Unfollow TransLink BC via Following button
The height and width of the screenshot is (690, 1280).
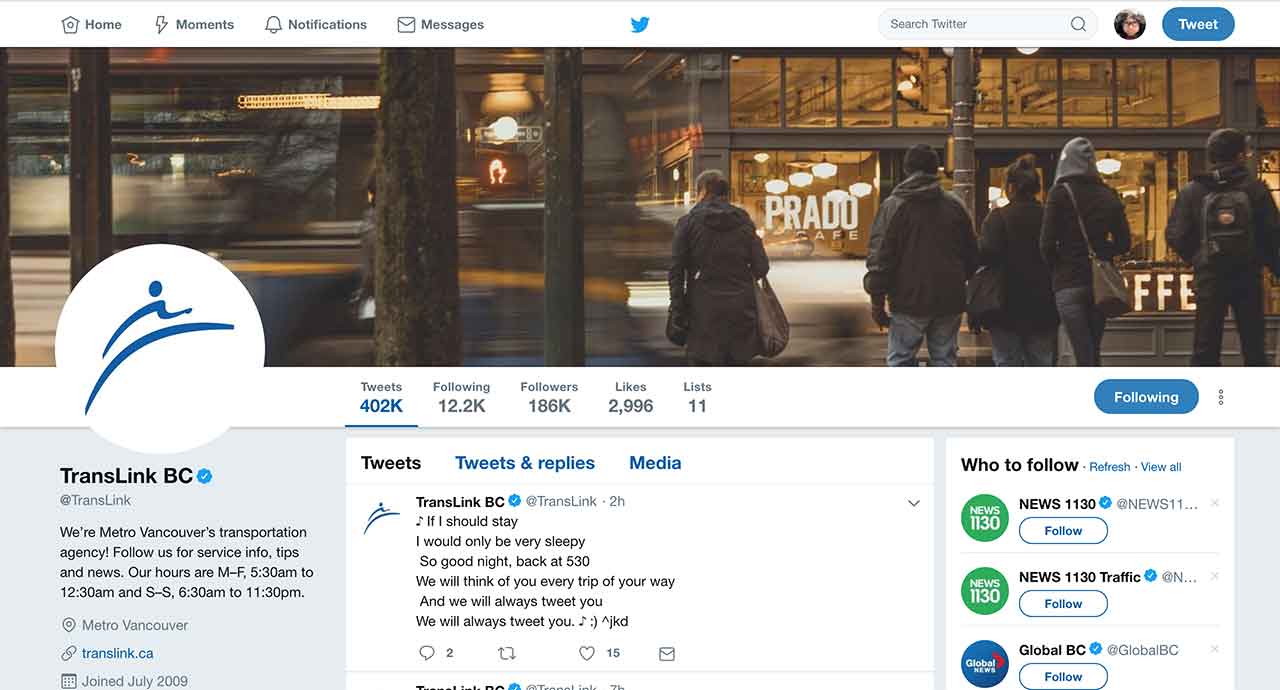(1146, 396)
